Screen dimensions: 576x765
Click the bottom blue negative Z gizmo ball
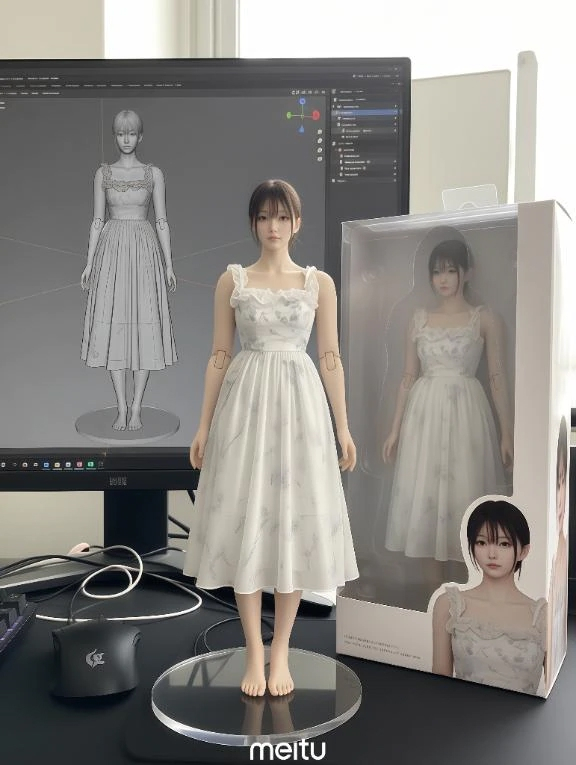click(302, 129)
